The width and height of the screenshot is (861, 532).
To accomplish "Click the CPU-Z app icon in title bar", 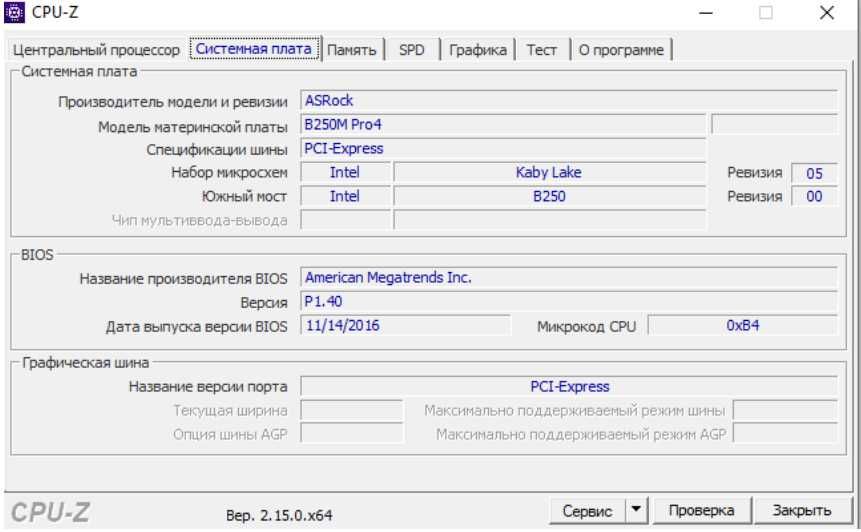I will tap(14, 12).
